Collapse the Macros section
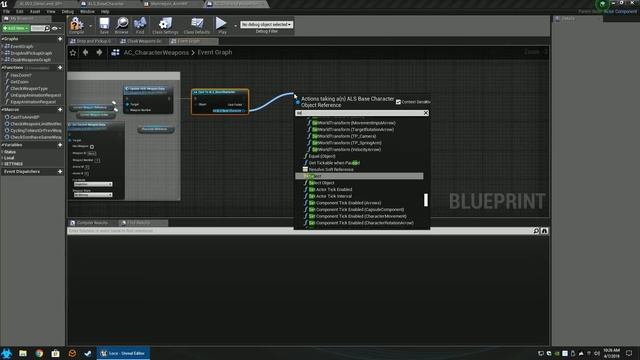 (x=2, y=109)
